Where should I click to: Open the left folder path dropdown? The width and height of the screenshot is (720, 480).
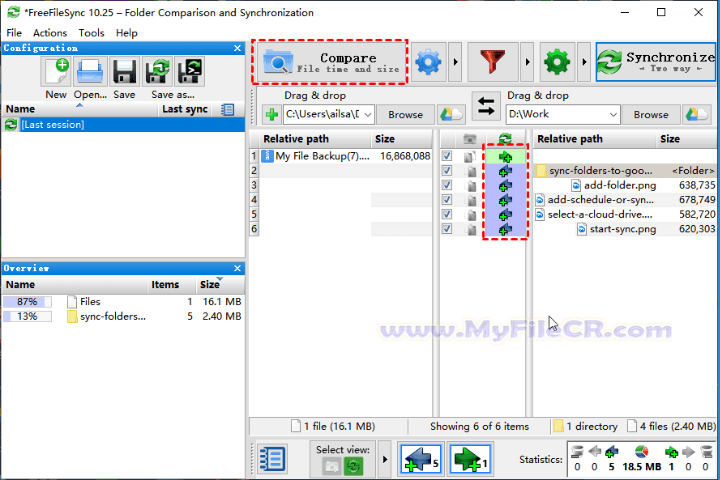tap(367, 114)
